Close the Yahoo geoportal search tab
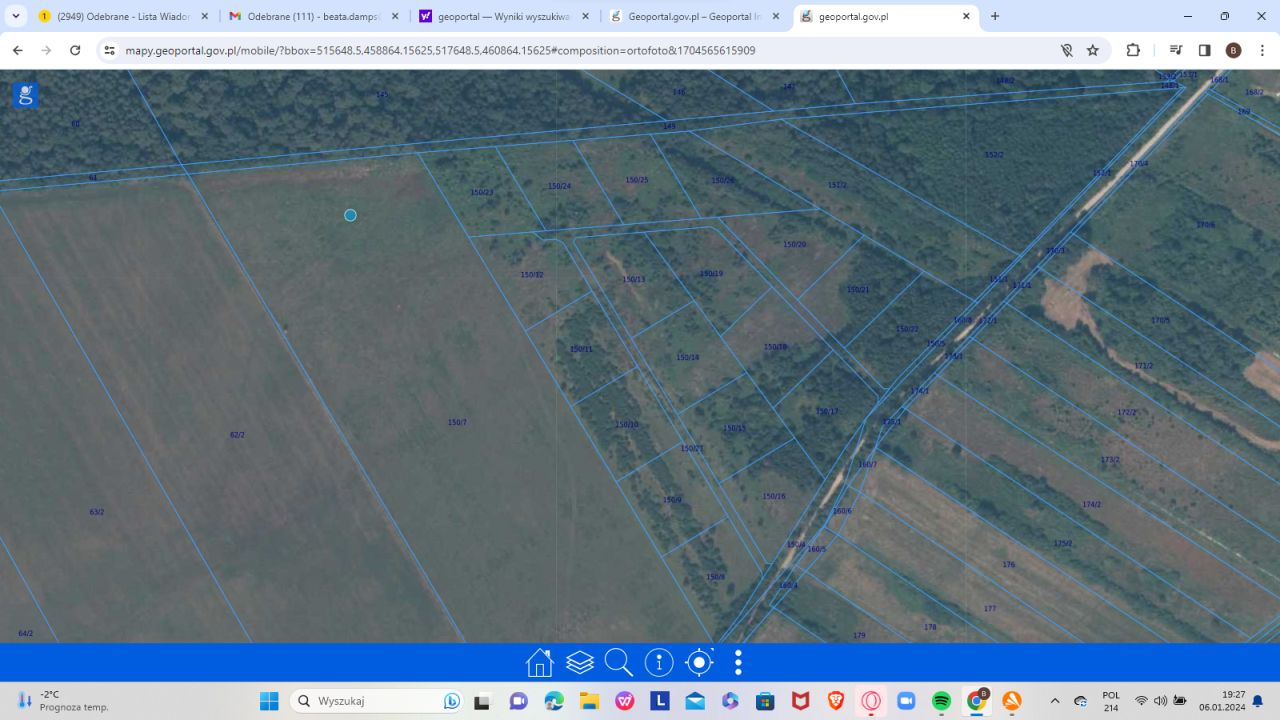 pyautogui.click(x=585, y=16)
